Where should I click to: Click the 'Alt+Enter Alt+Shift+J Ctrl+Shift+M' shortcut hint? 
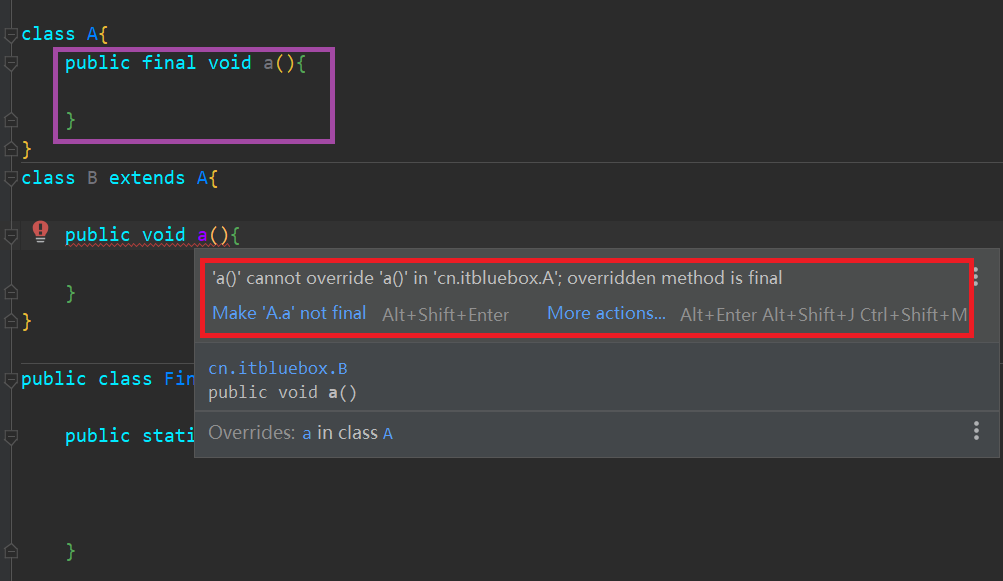pyautogui.click(x=823, y=315)
